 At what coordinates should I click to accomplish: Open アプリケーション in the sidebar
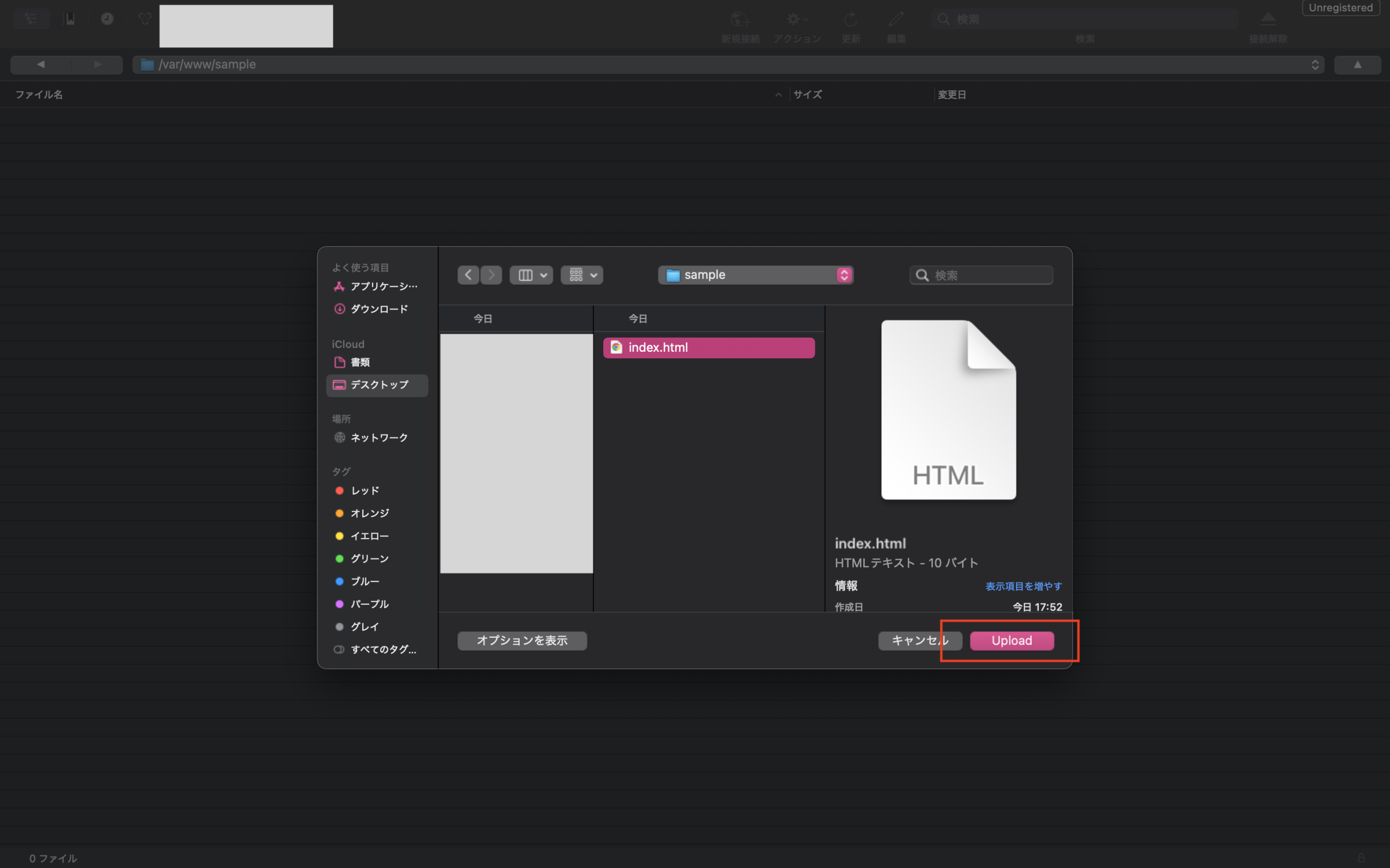pyautogui.click(x=377, y=286)
